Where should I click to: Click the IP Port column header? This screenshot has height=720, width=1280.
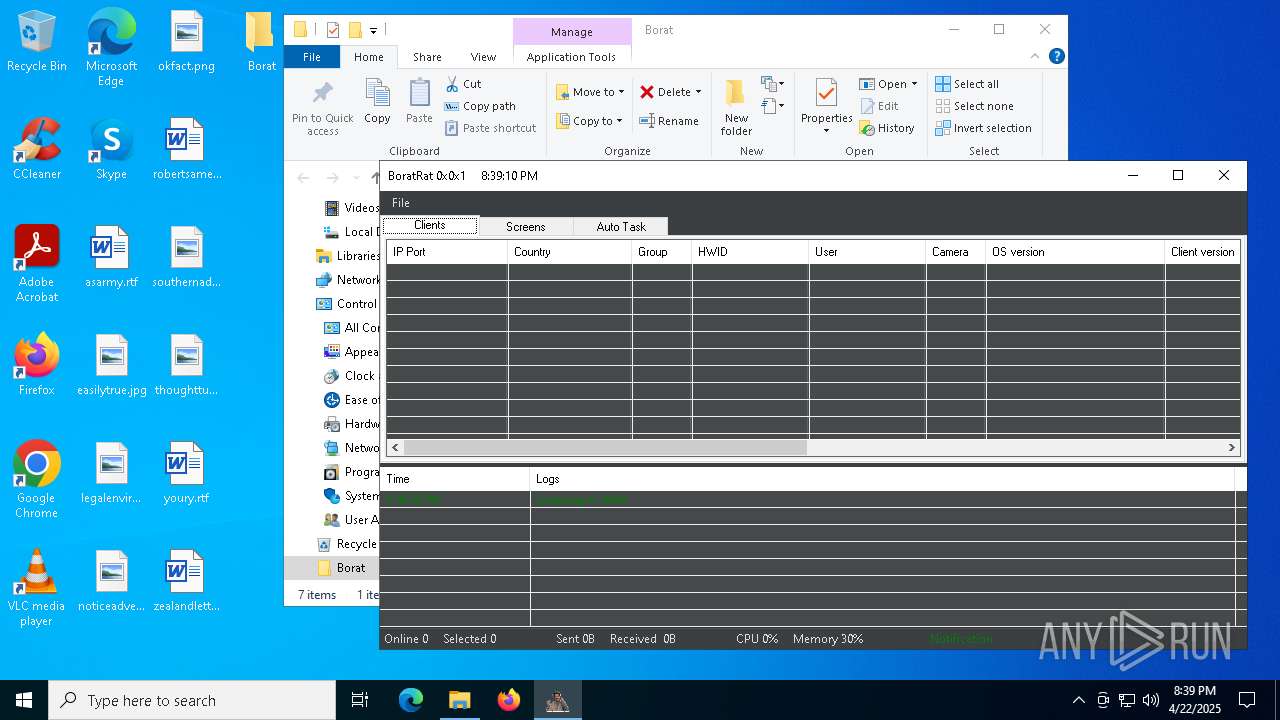447,252
